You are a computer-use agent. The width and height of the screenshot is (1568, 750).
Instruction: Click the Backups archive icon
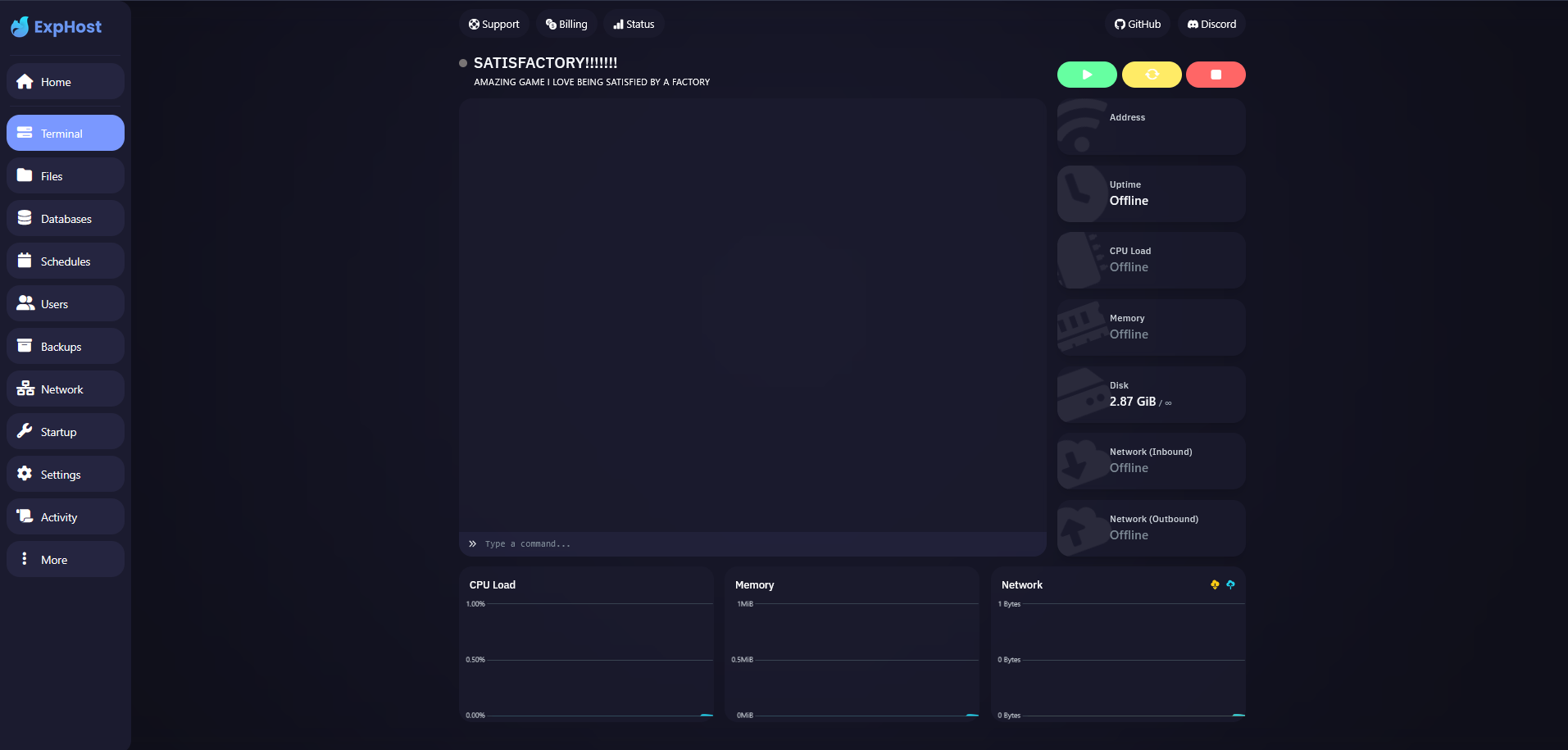25,346
